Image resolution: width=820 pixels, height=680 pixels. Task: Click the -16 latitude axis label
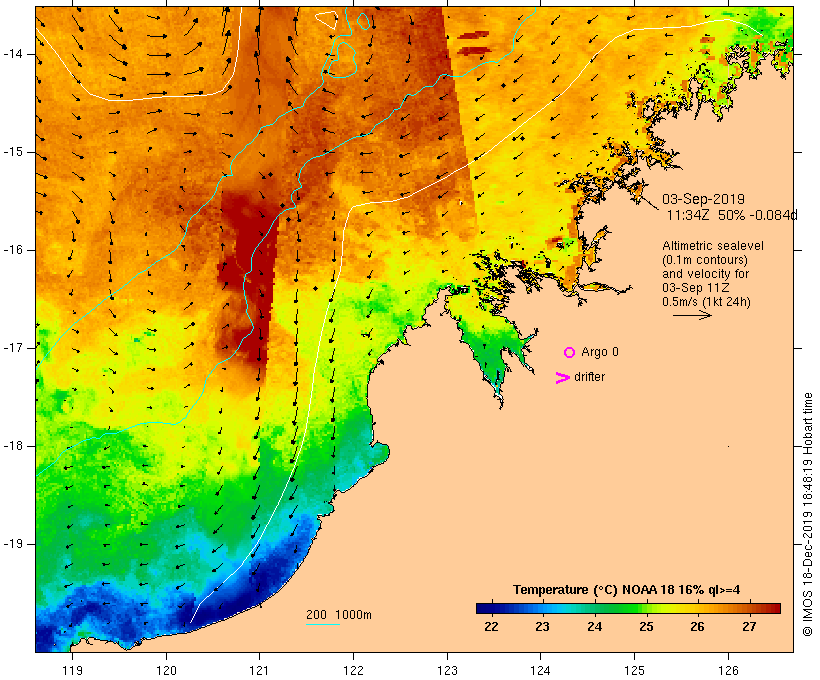click(x=12, y=250)
